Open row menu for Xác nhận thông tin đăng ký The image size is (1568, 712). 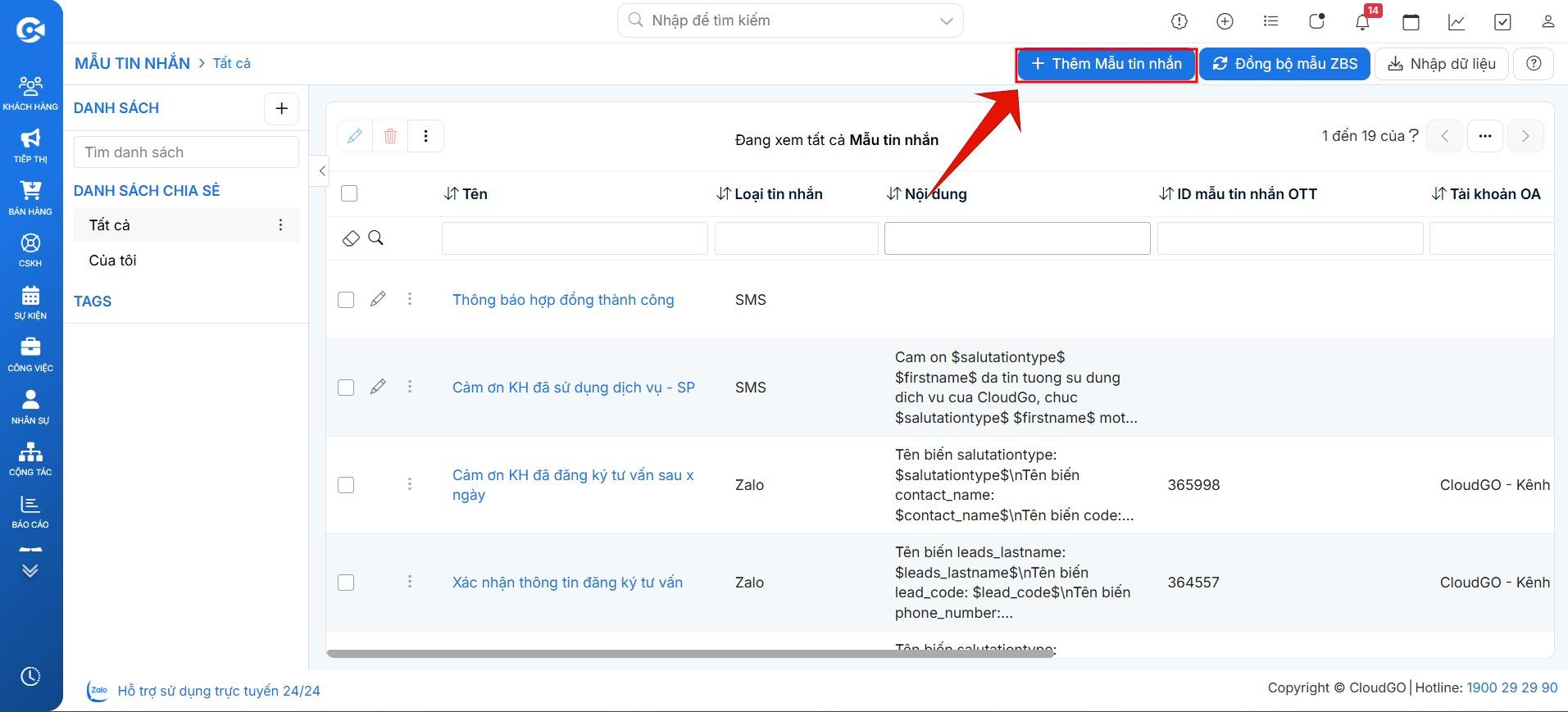410,582
